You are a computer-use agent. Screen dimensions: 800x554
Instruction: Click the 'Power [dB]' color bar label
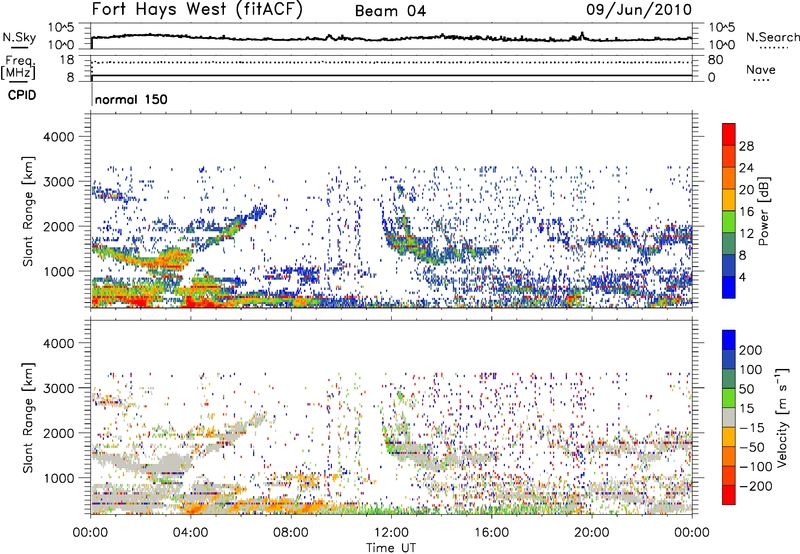tap(764, 211)
